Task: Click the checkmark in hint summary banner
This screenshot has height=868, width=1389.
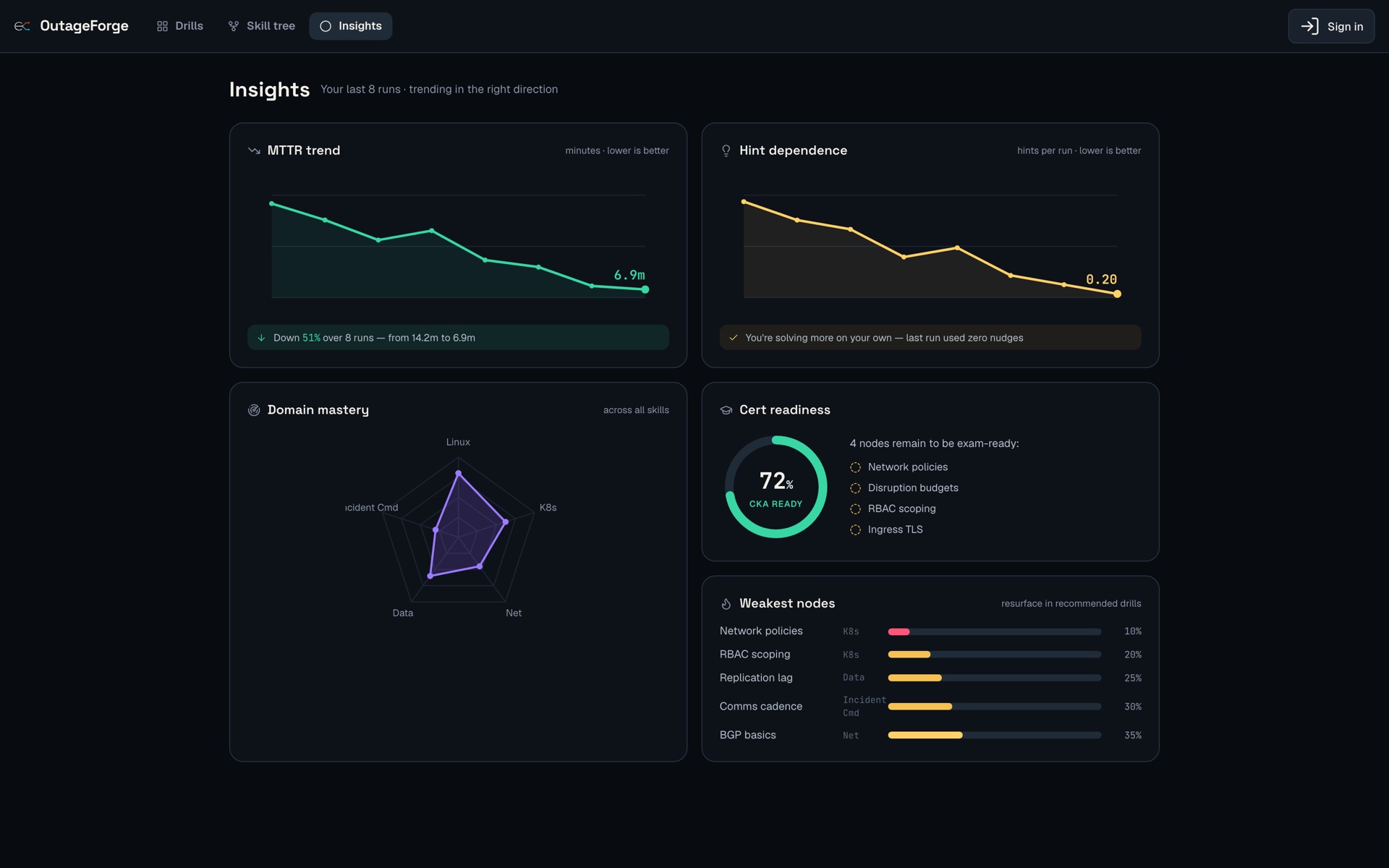Action: (734, 338)
